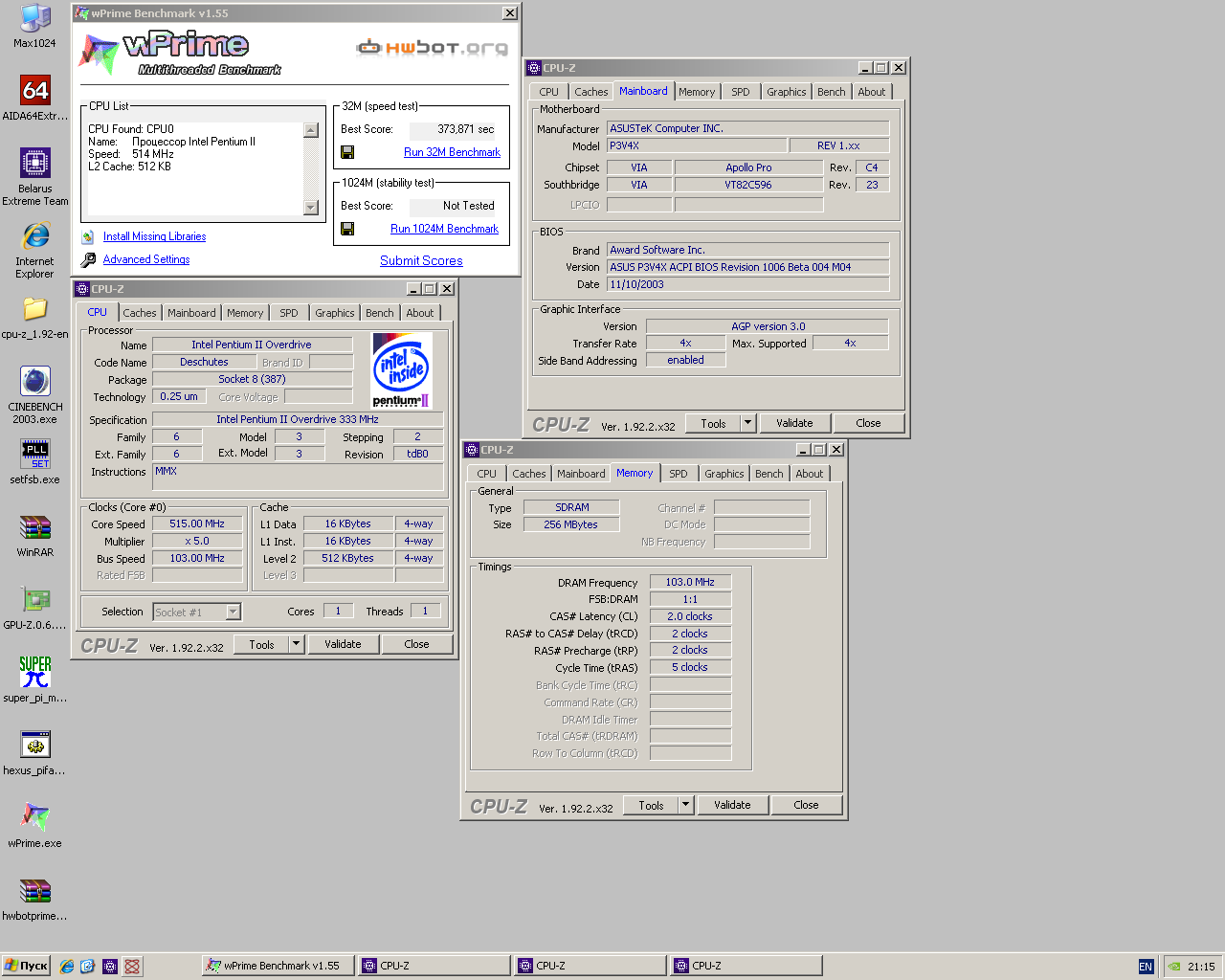The image size is (1225, 980).
Task: Click Install Missing Libraries link
Action: click(154, 236)
